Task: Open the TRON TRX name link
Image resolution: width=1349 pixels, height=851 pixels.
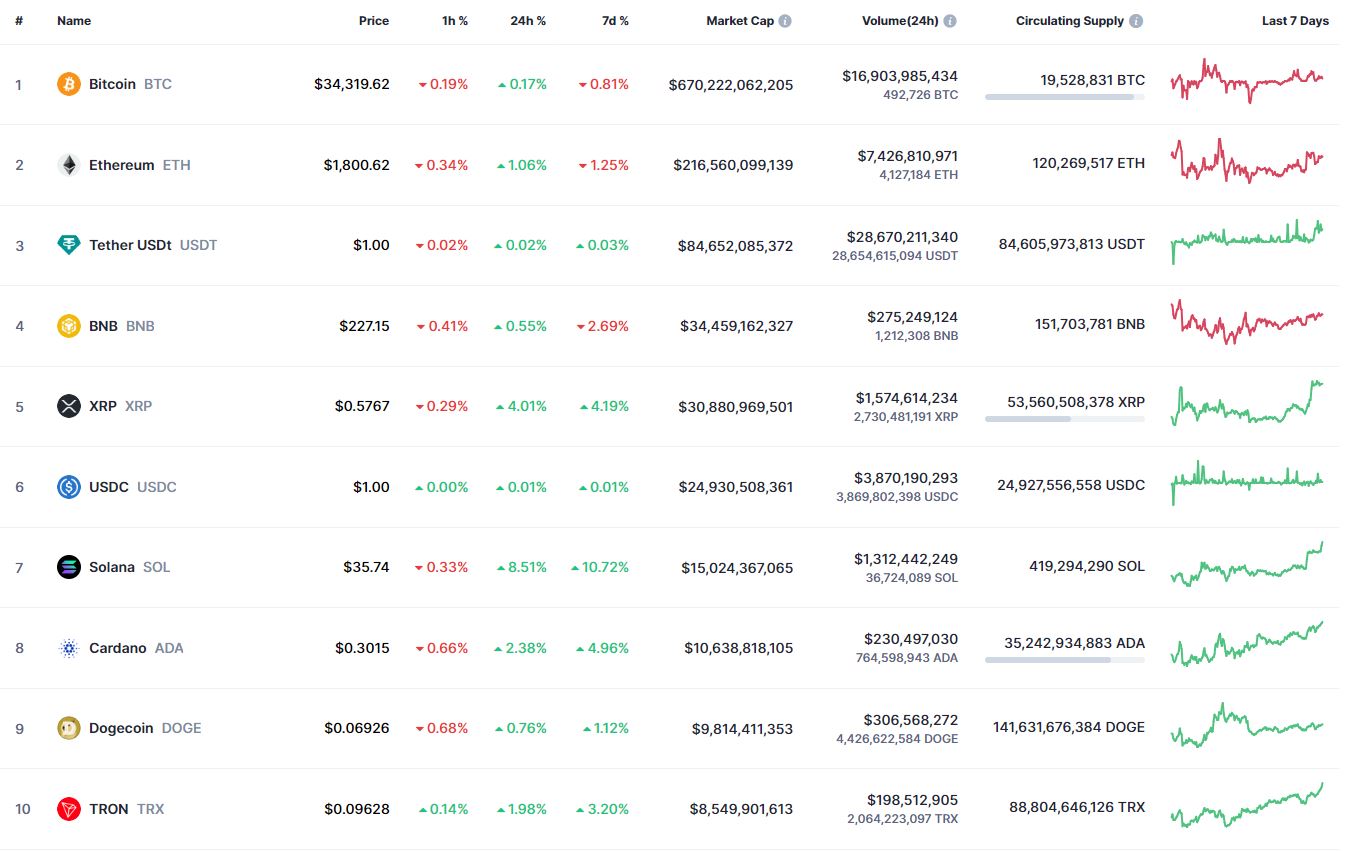Action: [x=126, y=809]
